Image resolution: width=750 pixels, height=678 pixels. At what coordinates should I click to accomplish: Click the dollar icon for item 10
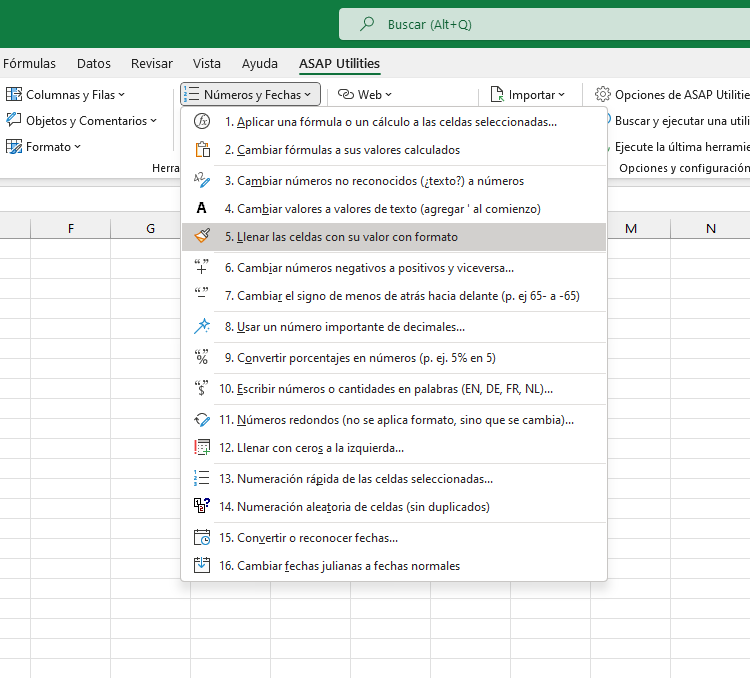point(202,388)
